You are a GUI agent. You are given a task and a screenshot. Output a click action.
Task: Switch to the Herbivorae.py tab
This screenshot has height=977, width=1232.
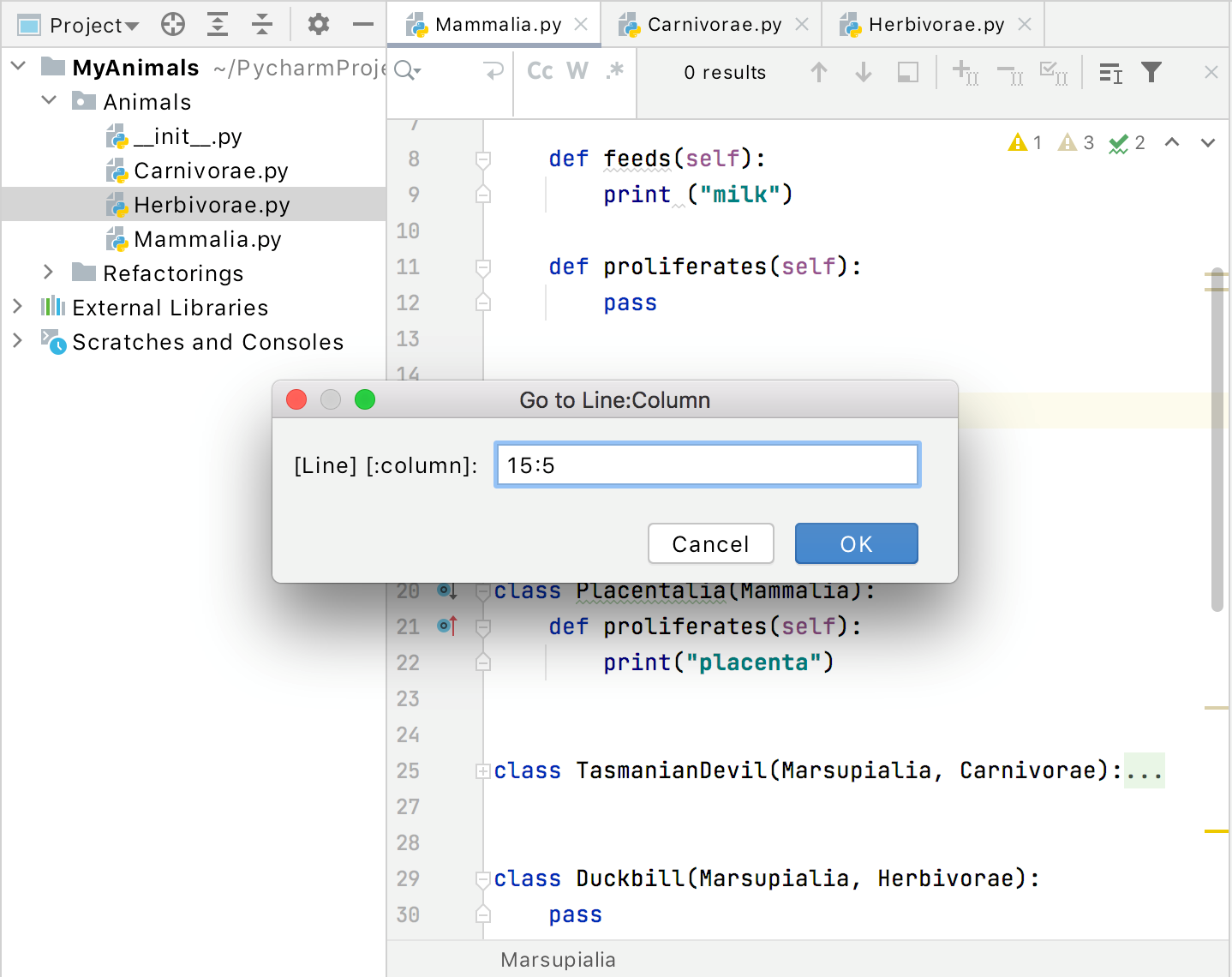936,25
